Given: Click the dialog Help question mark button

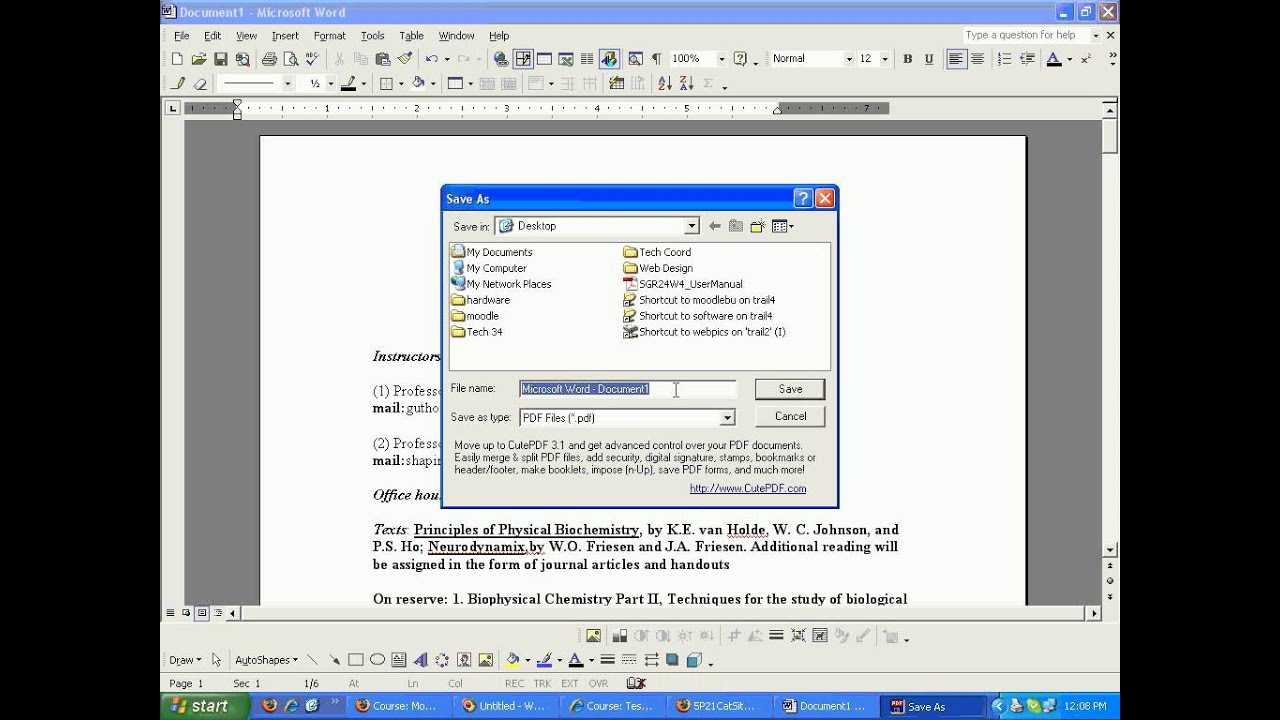Looking at the screenshot, I should click(803, 199).
